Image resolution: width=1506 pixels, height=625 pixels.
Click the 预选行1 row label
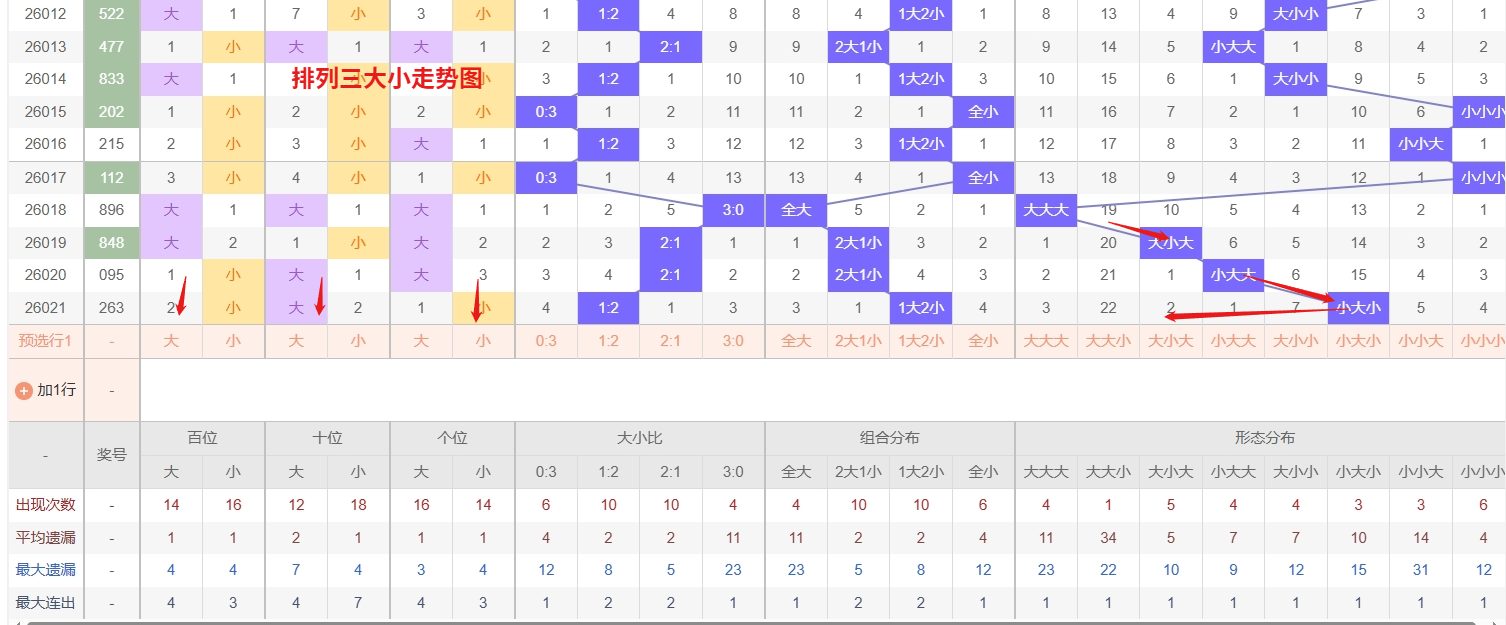click(x=46, y=341)
